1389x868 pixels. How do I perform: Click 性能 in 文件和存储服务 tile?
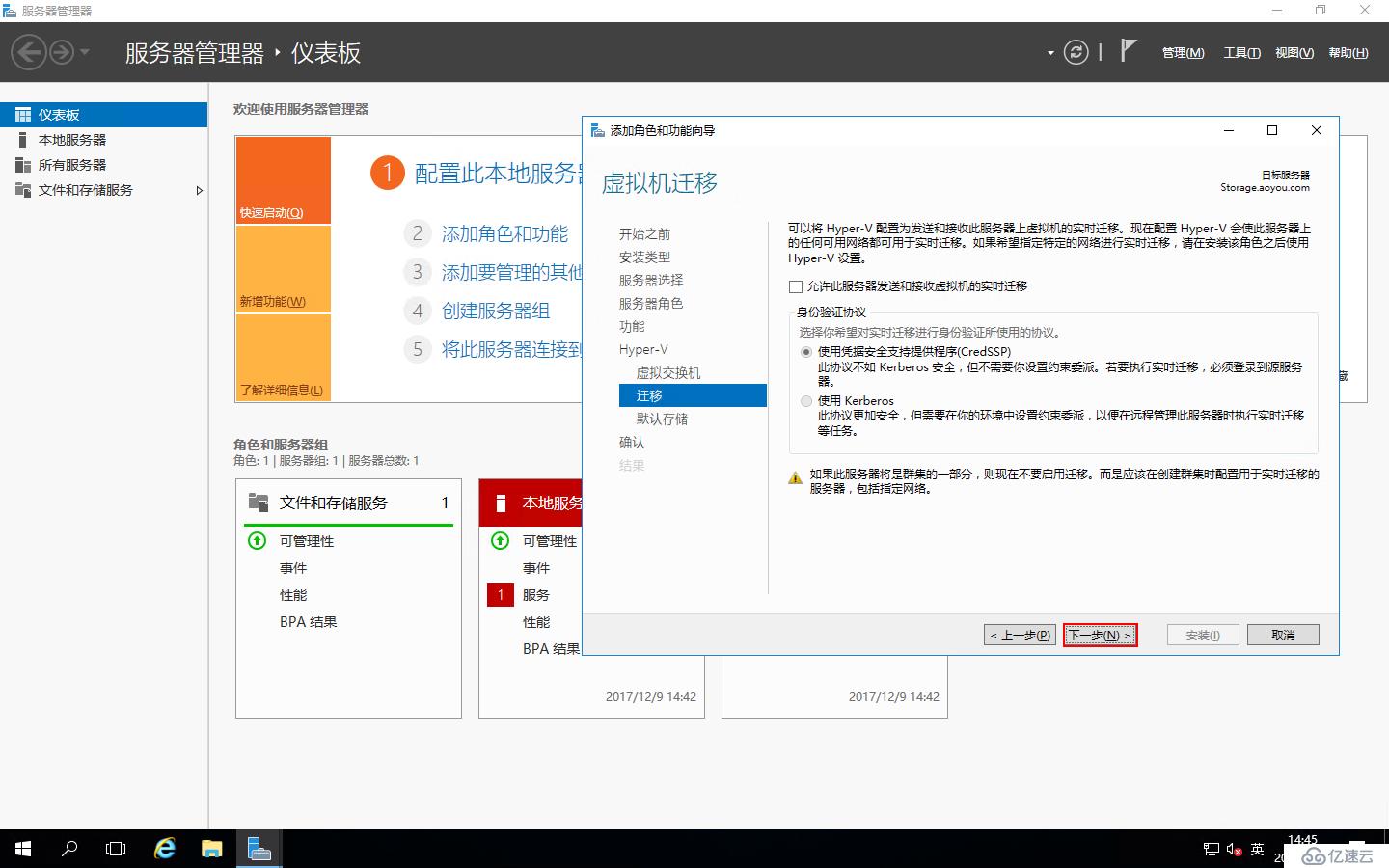coord(293,595)
